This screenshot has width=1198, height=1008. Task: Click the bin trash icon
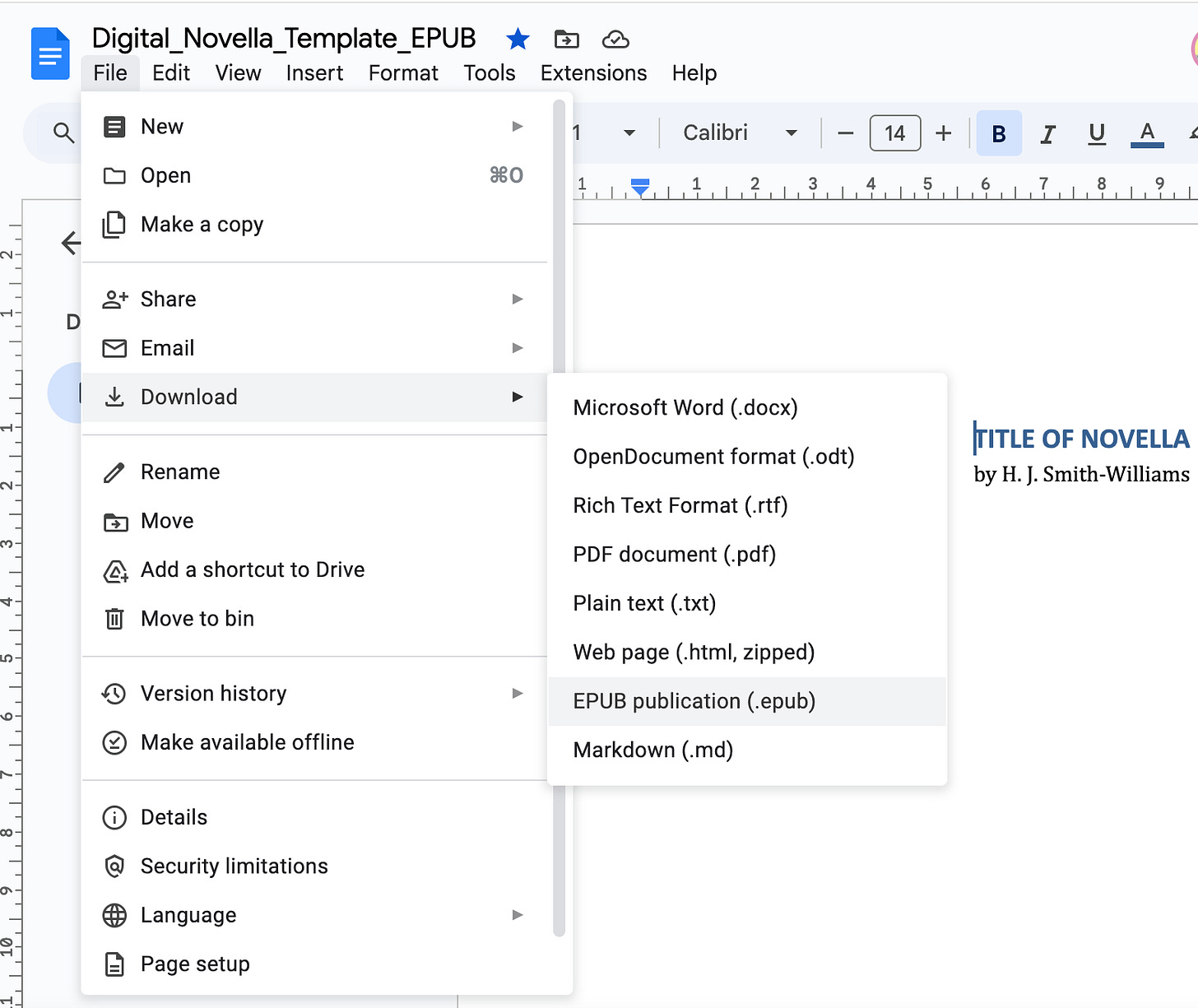point(114,619)
